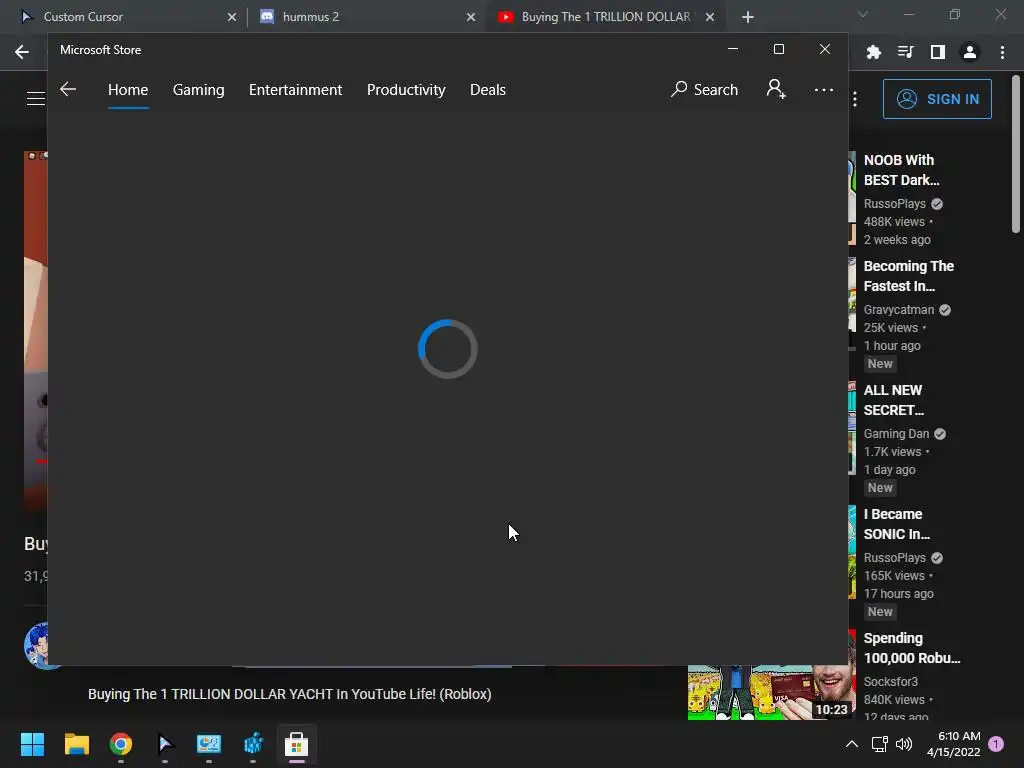Image resolution: width=1024 pixels, height=768 pixels.
Task: Open the Custom Cursor app on the taskbar
Action: click(x=165, y=744)
